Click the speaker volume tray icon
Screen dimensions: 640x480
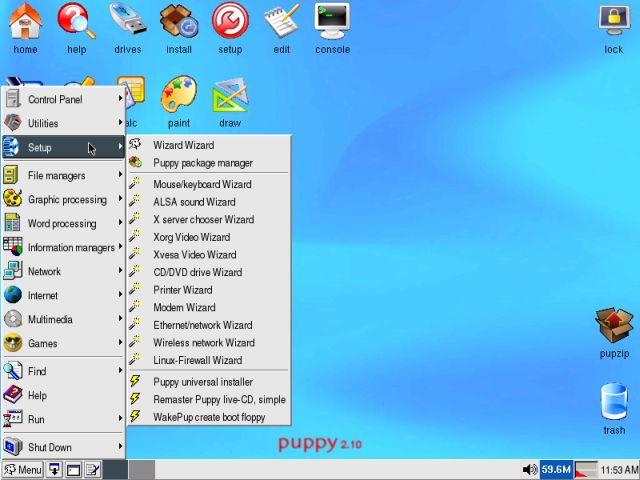click(530, 469)
